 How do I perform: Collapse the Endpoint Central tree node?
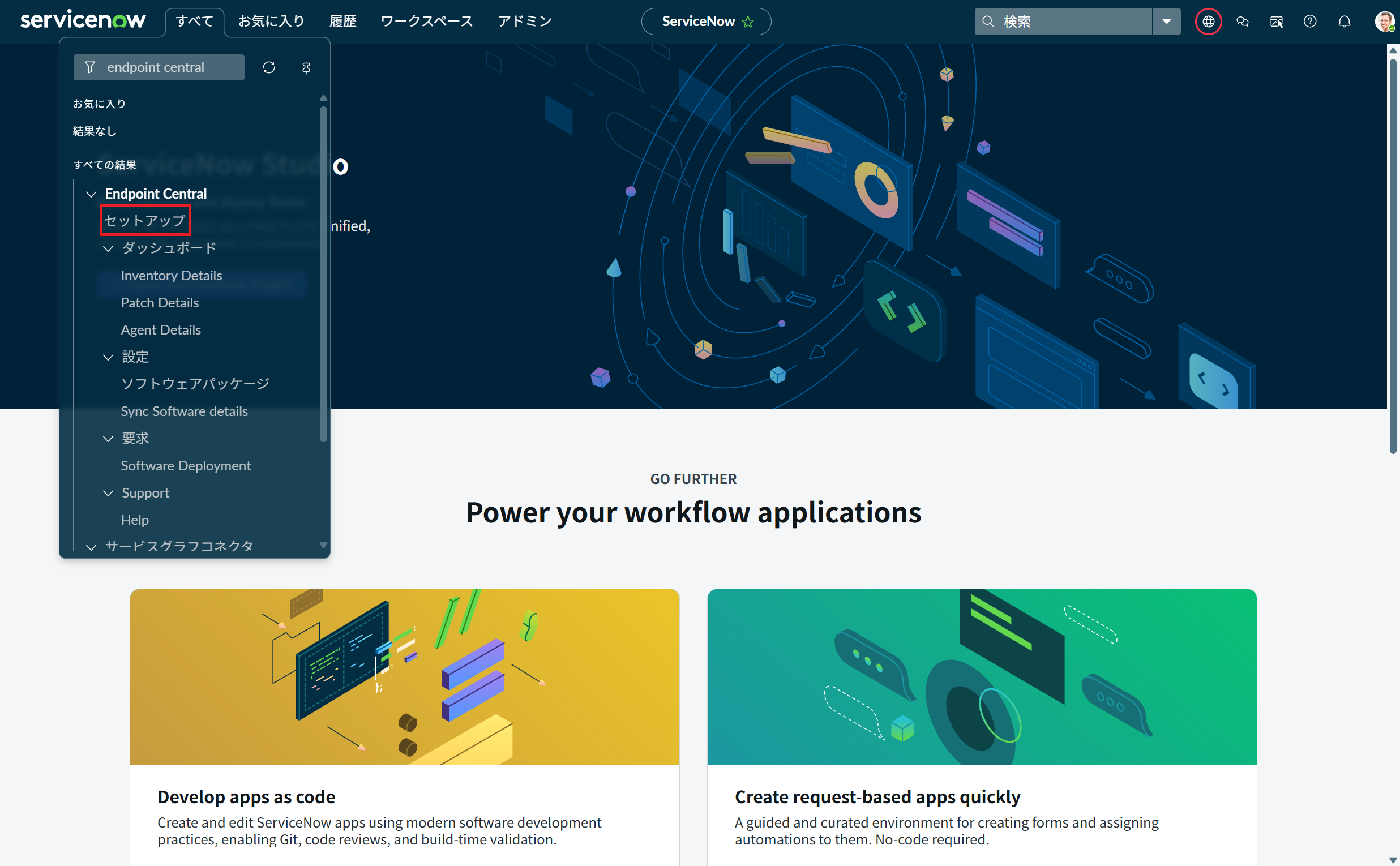(91, 194)
